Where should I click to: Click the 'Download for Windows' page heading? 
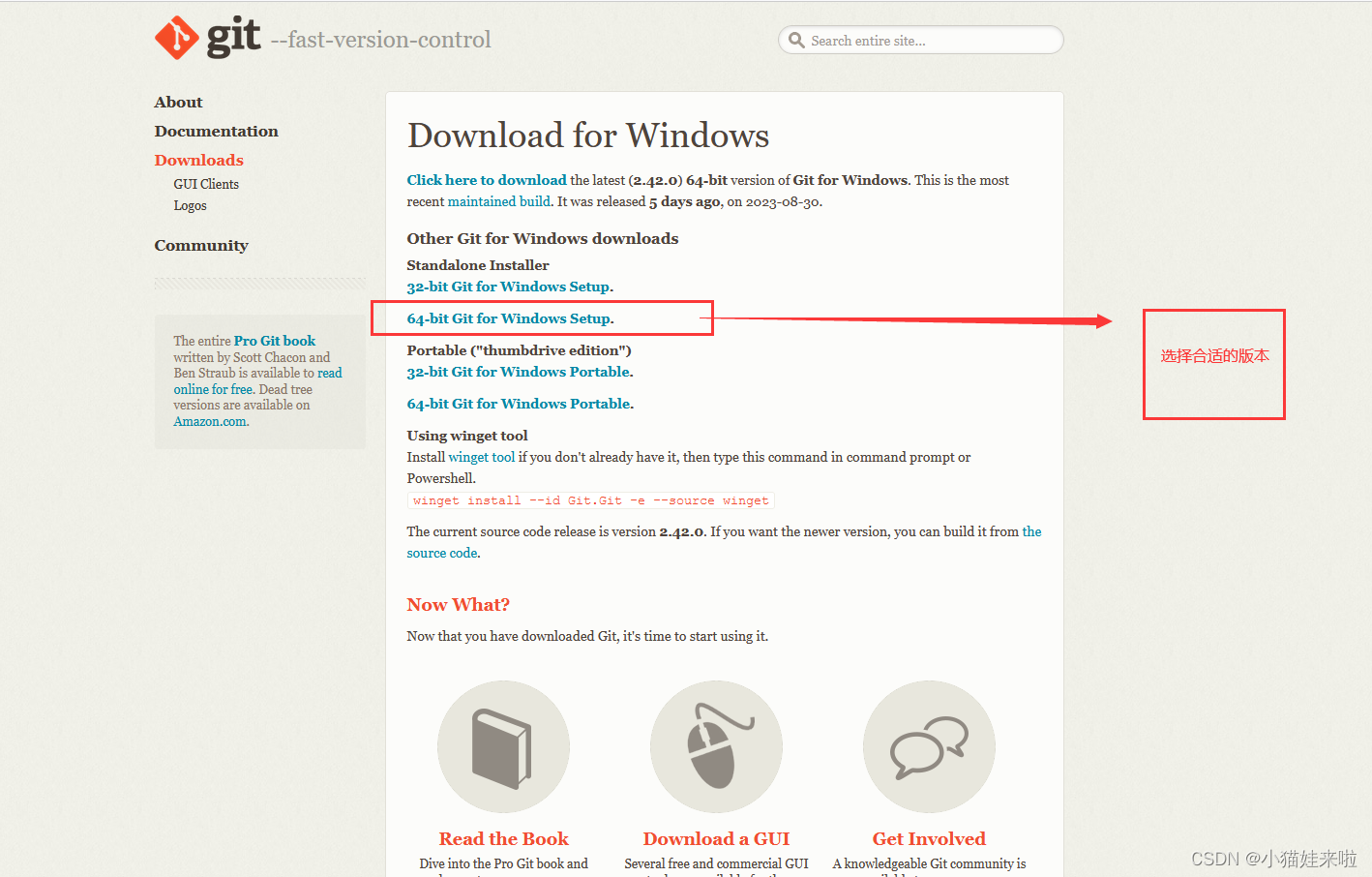[x=588, y=136]
